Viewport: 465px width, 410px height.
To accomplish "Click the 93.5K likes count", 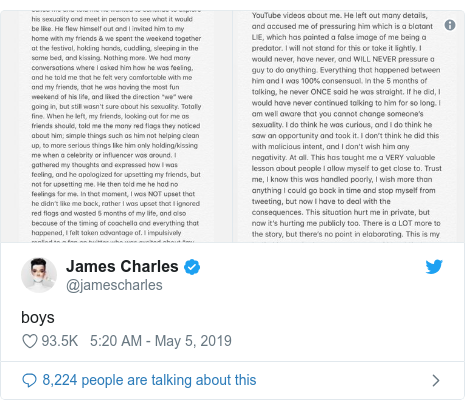I will tap(60, 341).
